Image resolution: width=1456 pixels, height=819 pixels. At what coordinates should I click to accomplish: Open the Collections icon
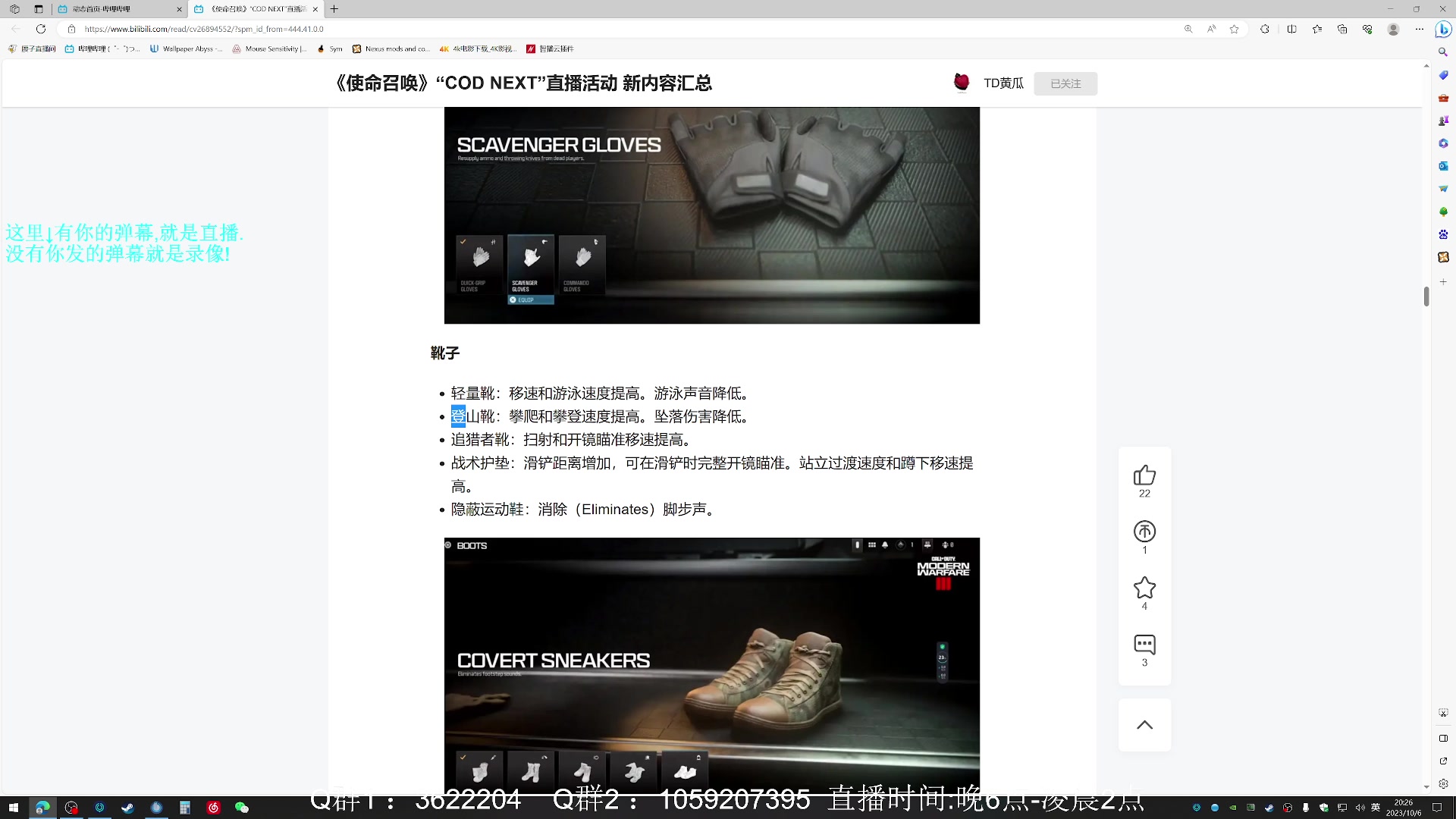click(1342, 29)
